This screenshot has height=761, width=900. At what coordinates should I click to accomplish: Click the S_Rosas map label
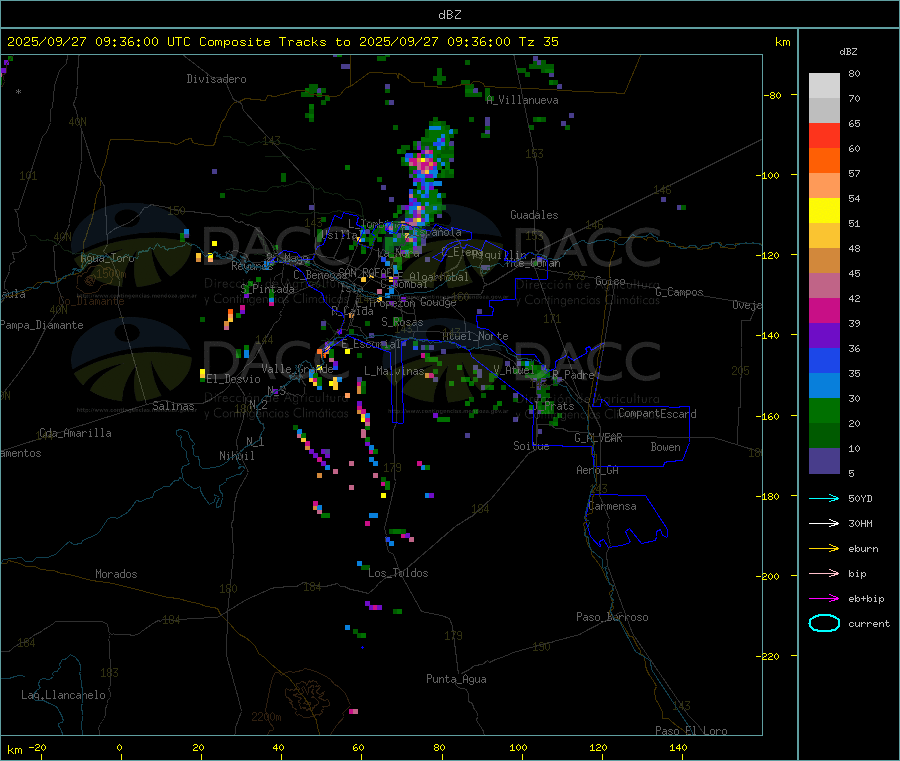tap(402, 322)
